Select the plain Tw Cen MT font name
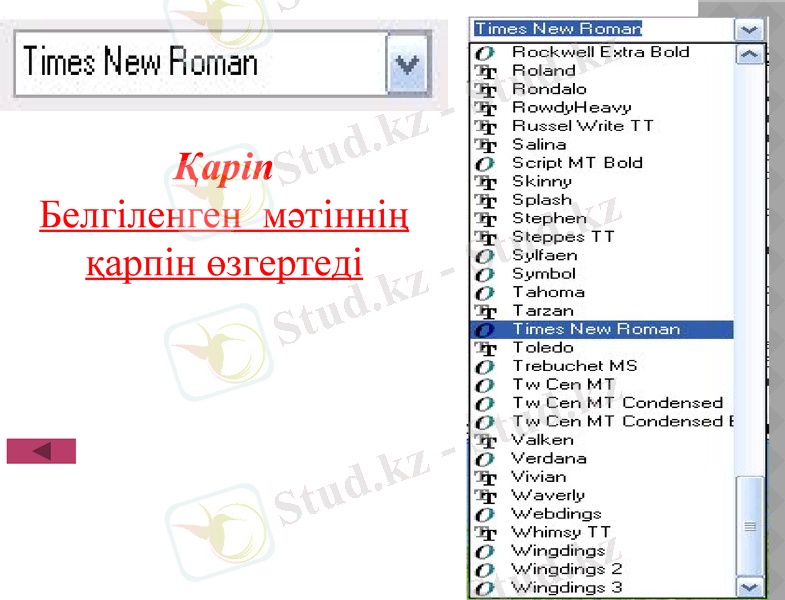Screen dimensions: 785x600 (563, 385)
